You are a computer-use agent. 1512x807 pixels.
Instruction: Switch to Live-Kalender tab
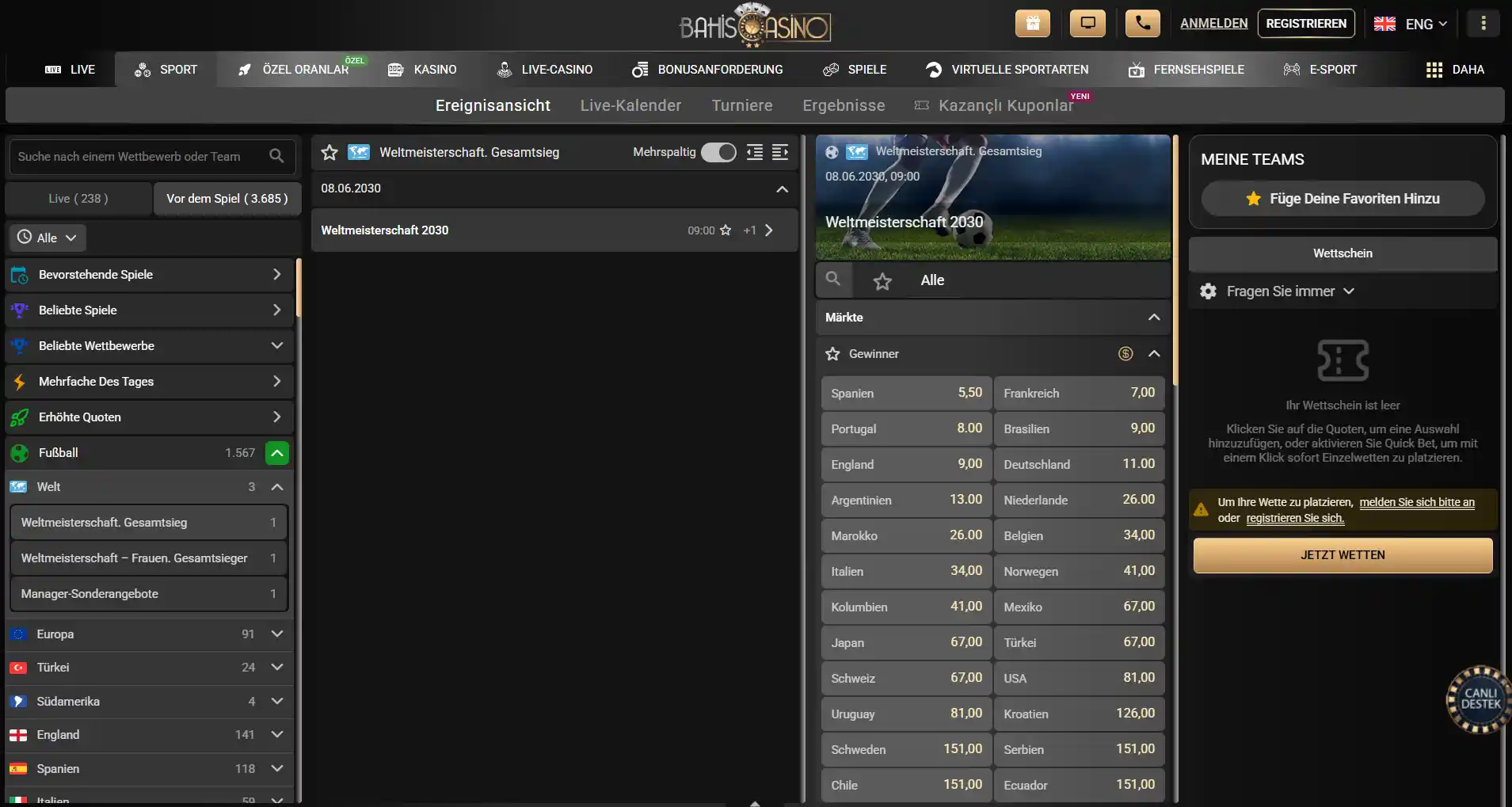coord(630,105)
